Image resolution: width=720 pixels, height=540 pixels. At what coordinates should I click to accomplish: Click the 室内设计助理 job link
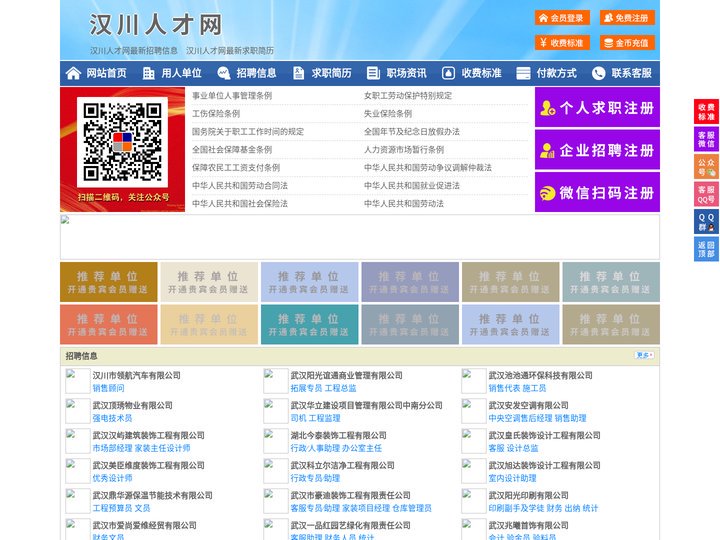pos(512,478)
